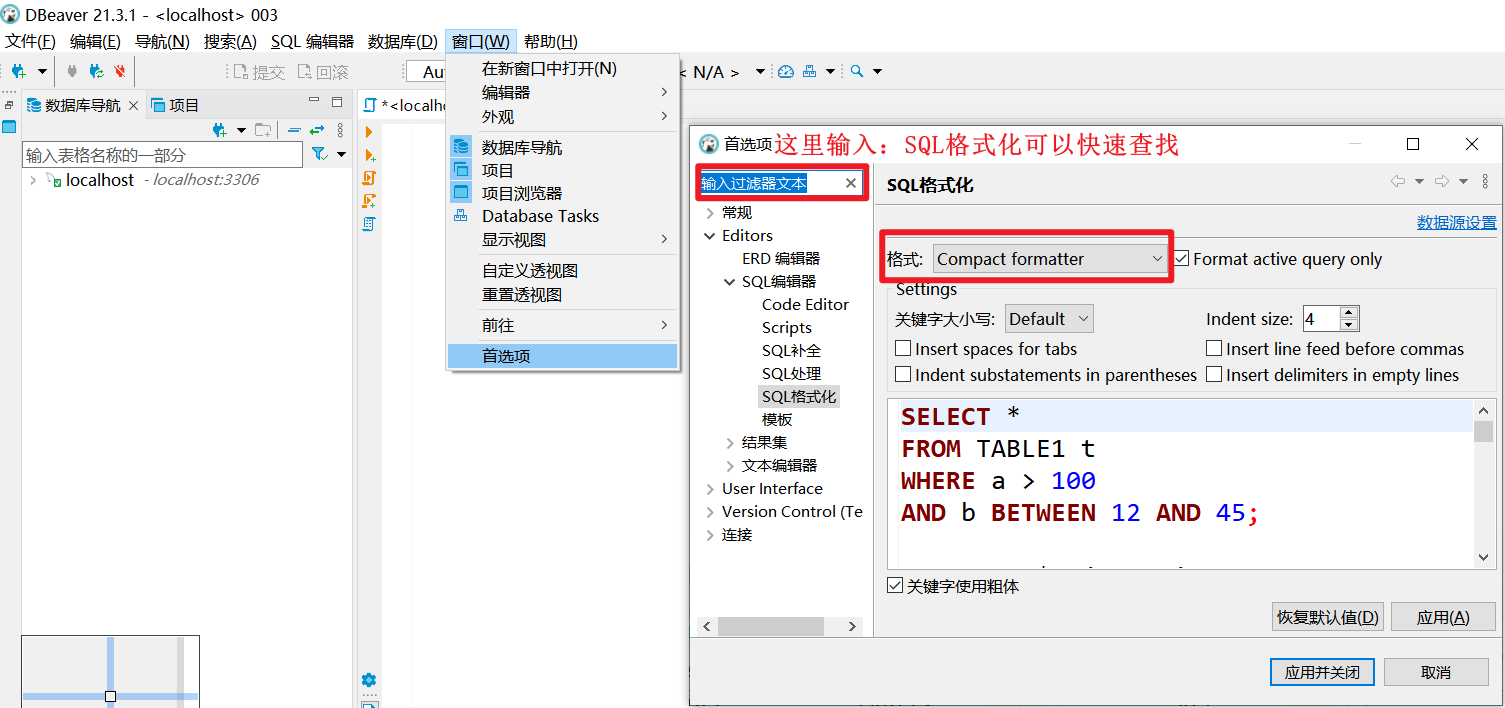
Task: Open dropdown arrow beside filter funnel icon
Action: point(341,154)
